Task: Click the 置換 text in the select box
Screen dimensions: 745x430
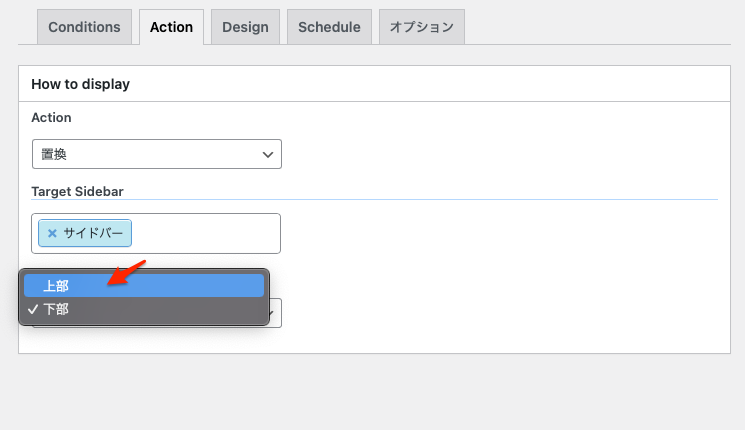Action: 54,154
